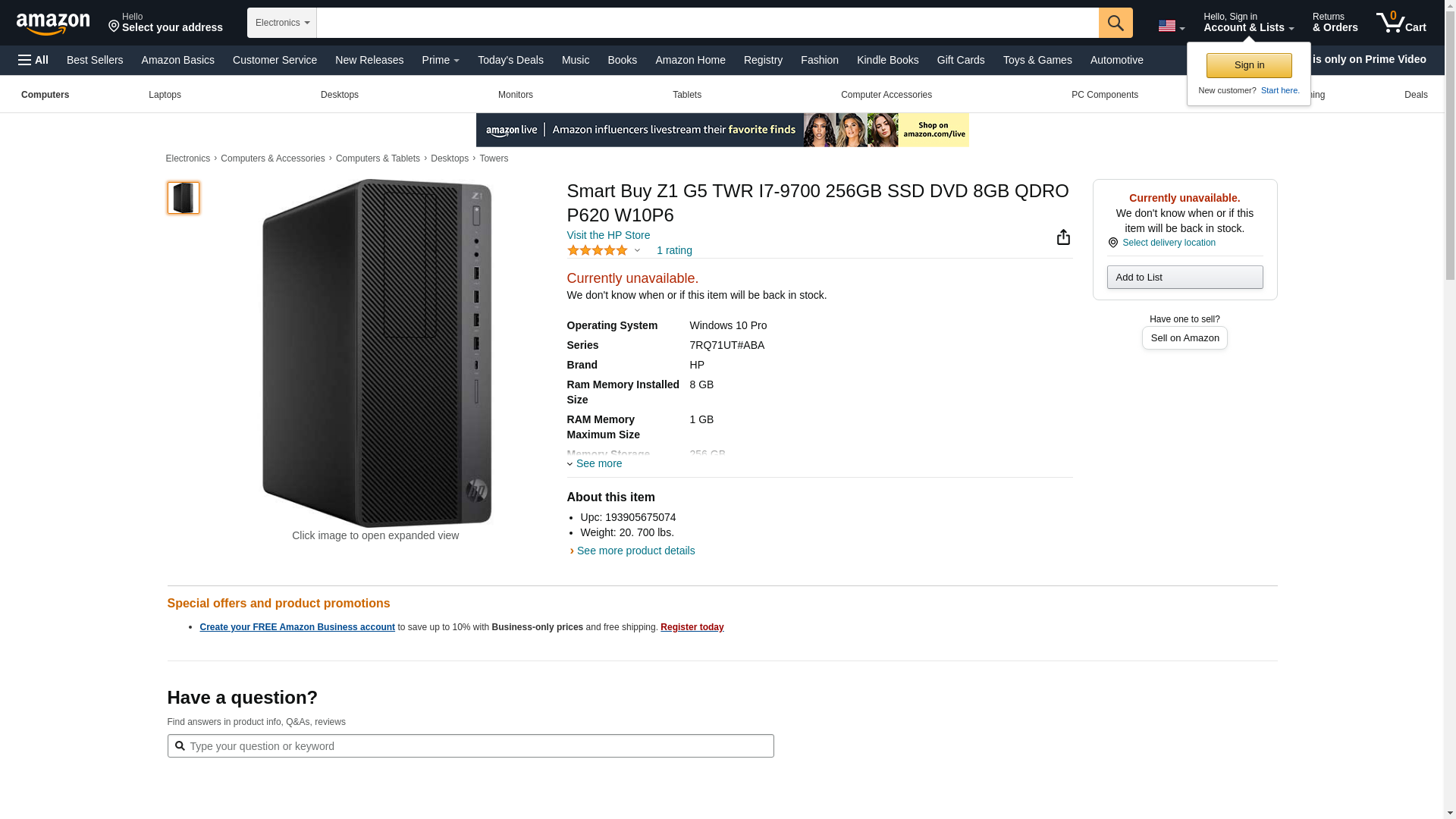Click the yellow Sign in button

(x=1249, y=65)
